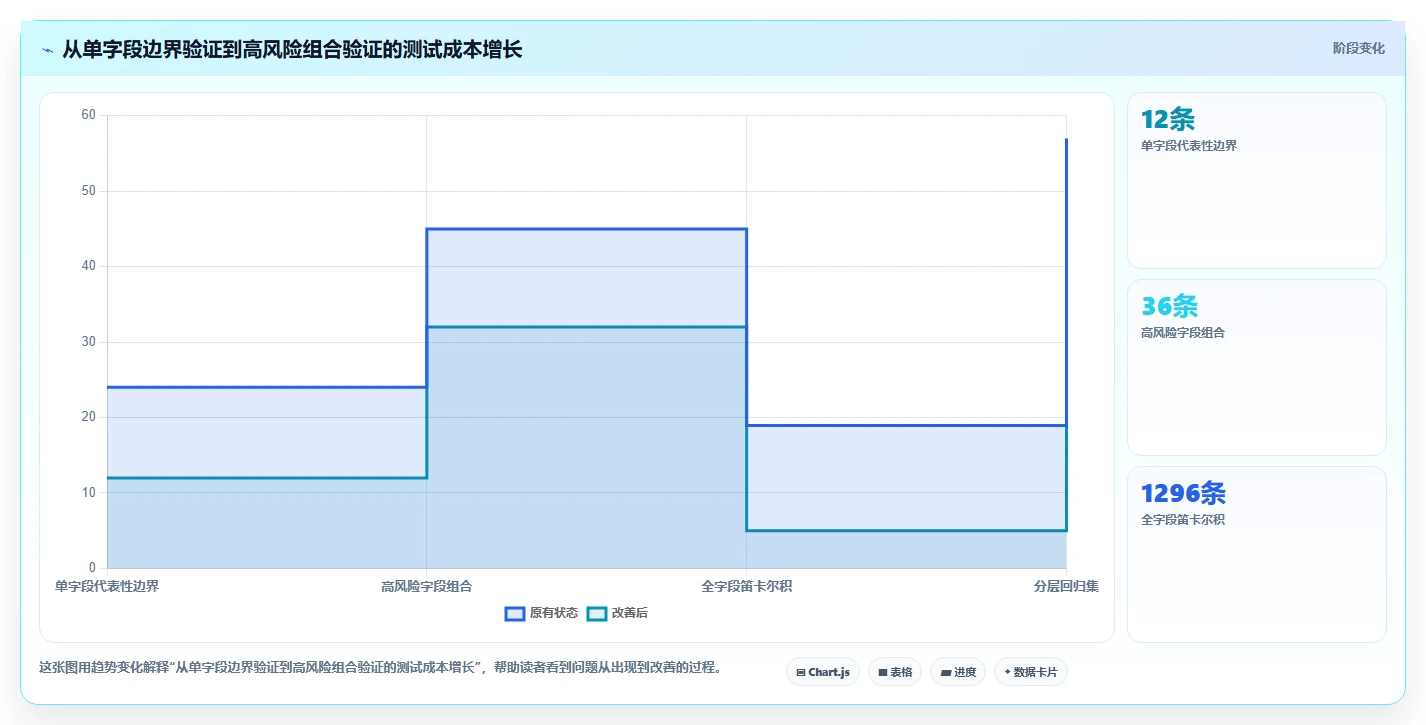Screen dimensions: 1426x725
Task: Click the 阶段变化 label in header
Action: (x=1359, y=48)
